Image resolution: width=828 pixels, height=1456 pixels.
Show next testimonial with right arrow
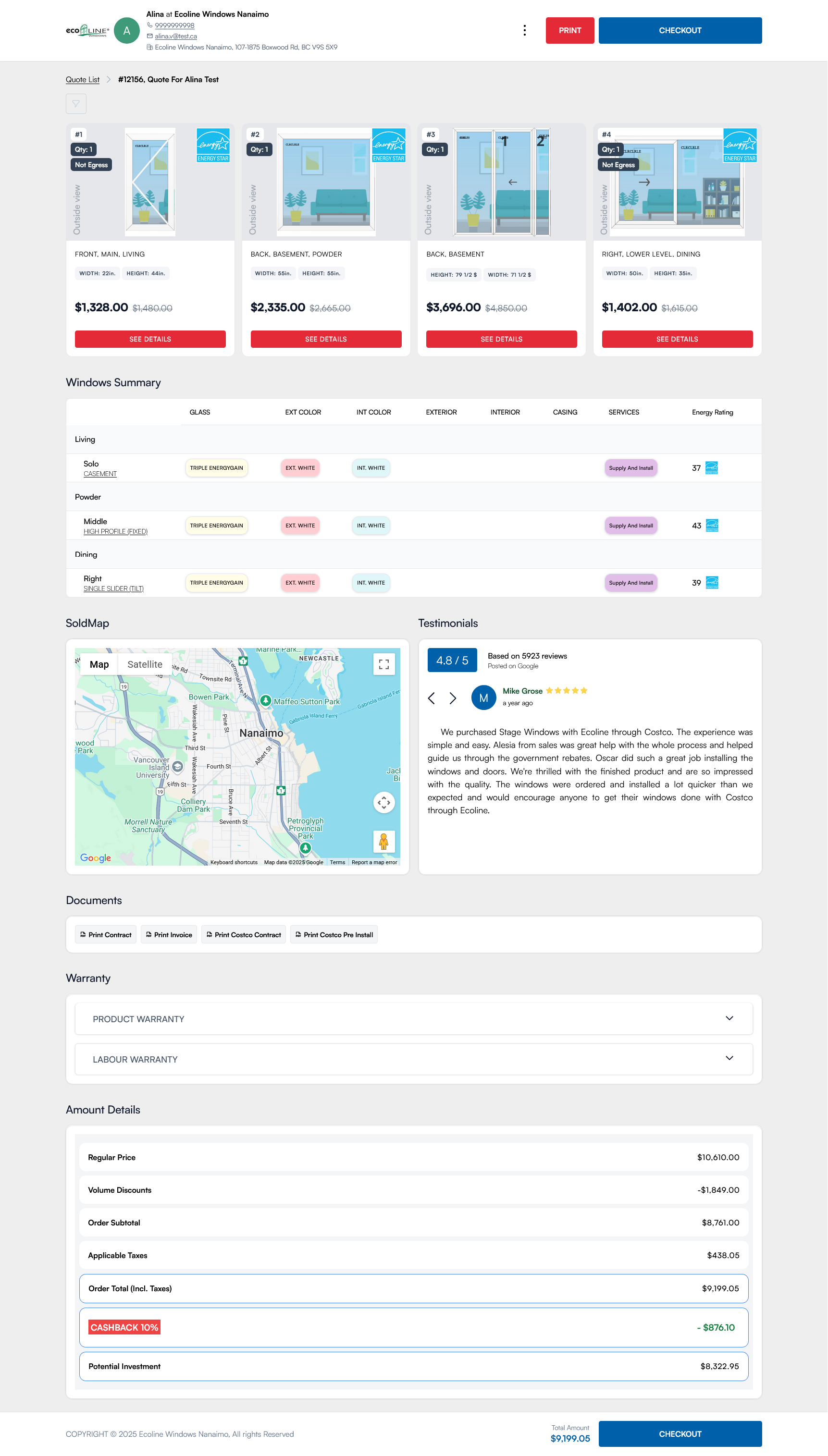pos(453,698)
